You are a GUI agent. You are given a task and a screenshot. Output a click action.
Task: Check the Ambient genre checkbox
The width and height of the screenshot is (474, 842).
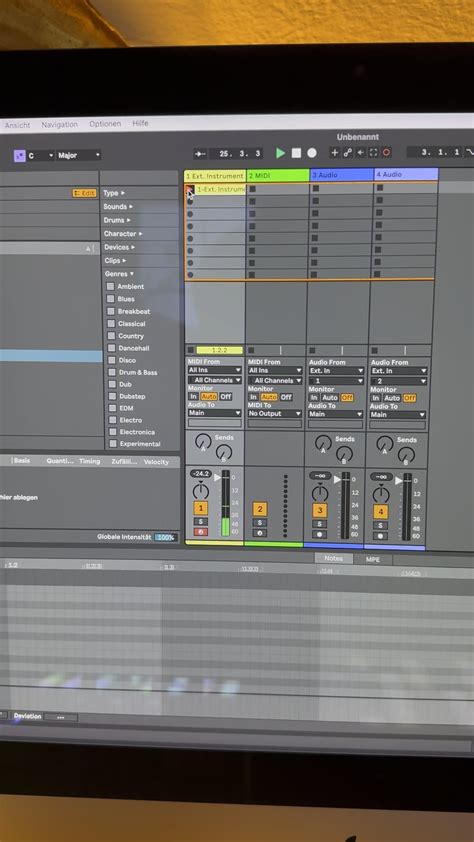[x=111, y=286]
